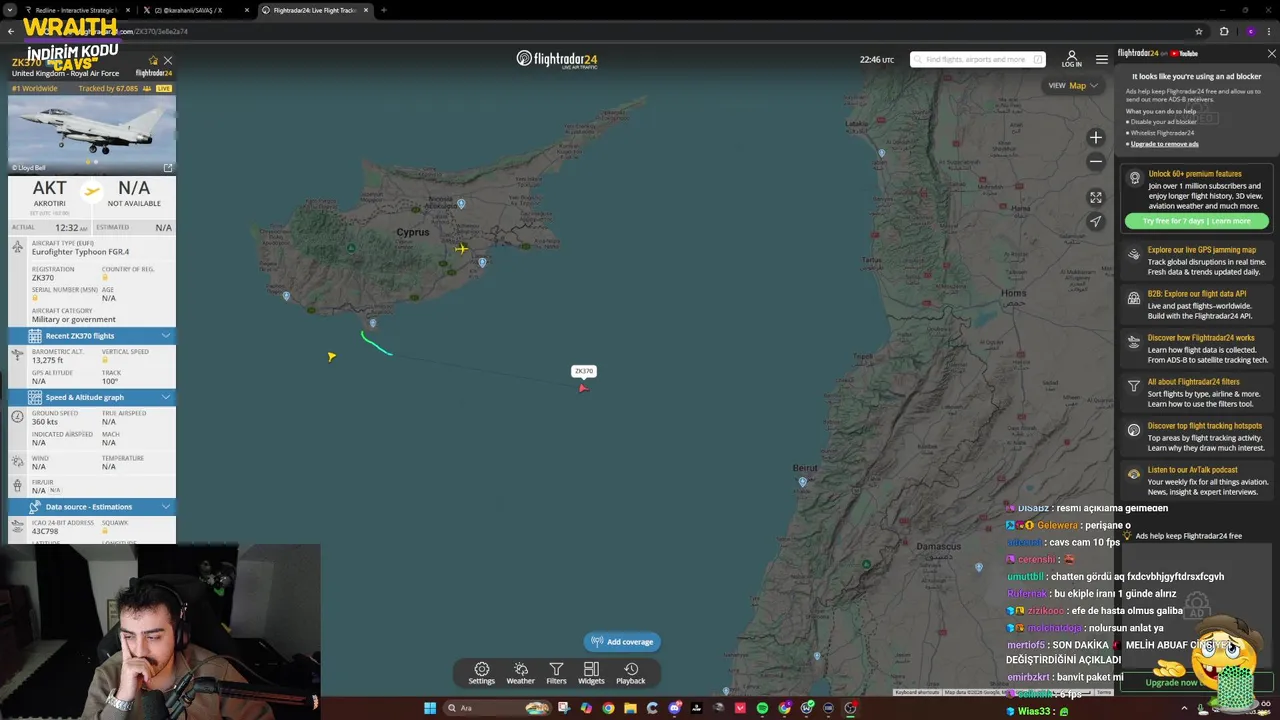Open the Widgets panel

pos(591,673)
